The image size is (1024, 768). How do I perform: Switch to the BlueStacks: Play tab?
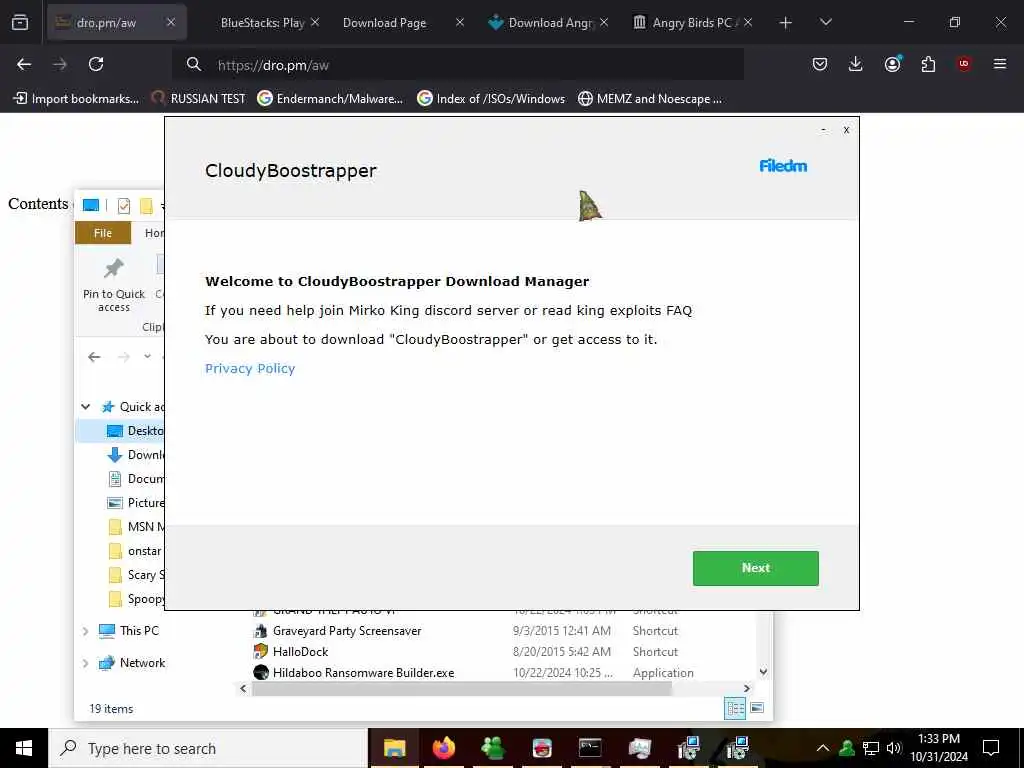coord(263,23)
